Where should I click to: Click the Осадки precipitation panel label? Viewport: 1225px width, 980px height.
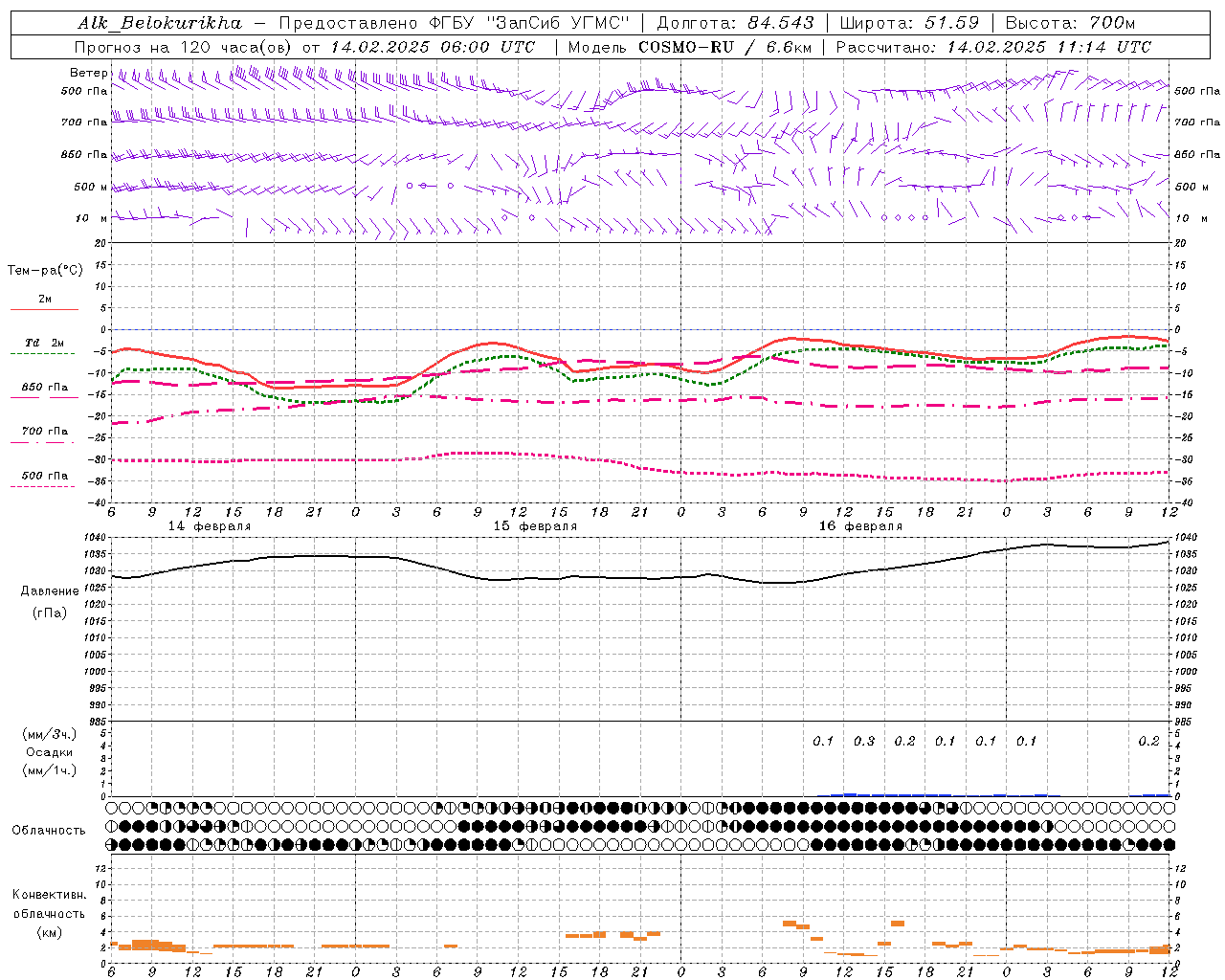coord(49,752)
